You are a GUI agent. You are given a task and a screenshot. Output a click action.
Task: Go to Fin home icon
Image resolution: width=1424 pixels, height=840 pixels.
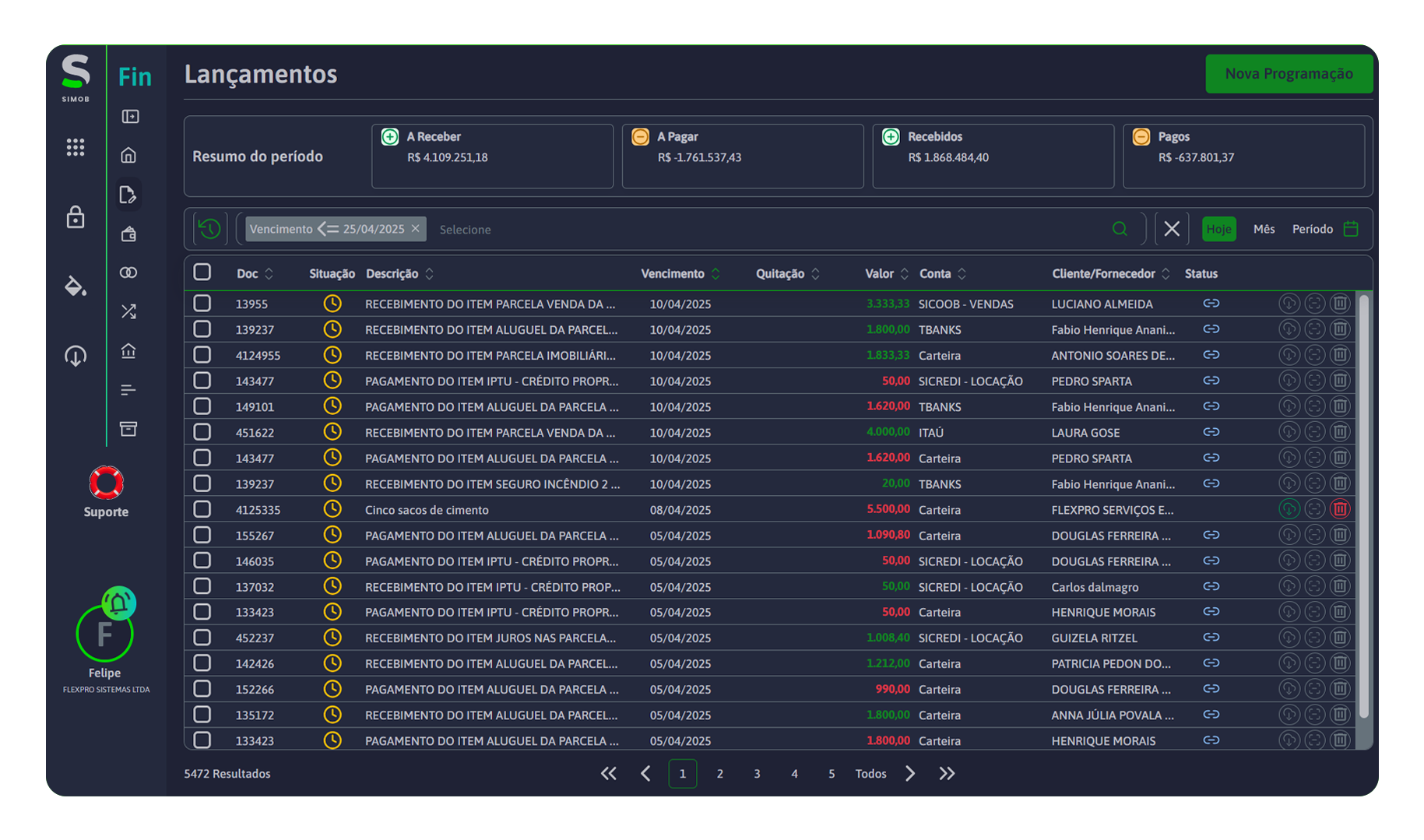[129, 155]
